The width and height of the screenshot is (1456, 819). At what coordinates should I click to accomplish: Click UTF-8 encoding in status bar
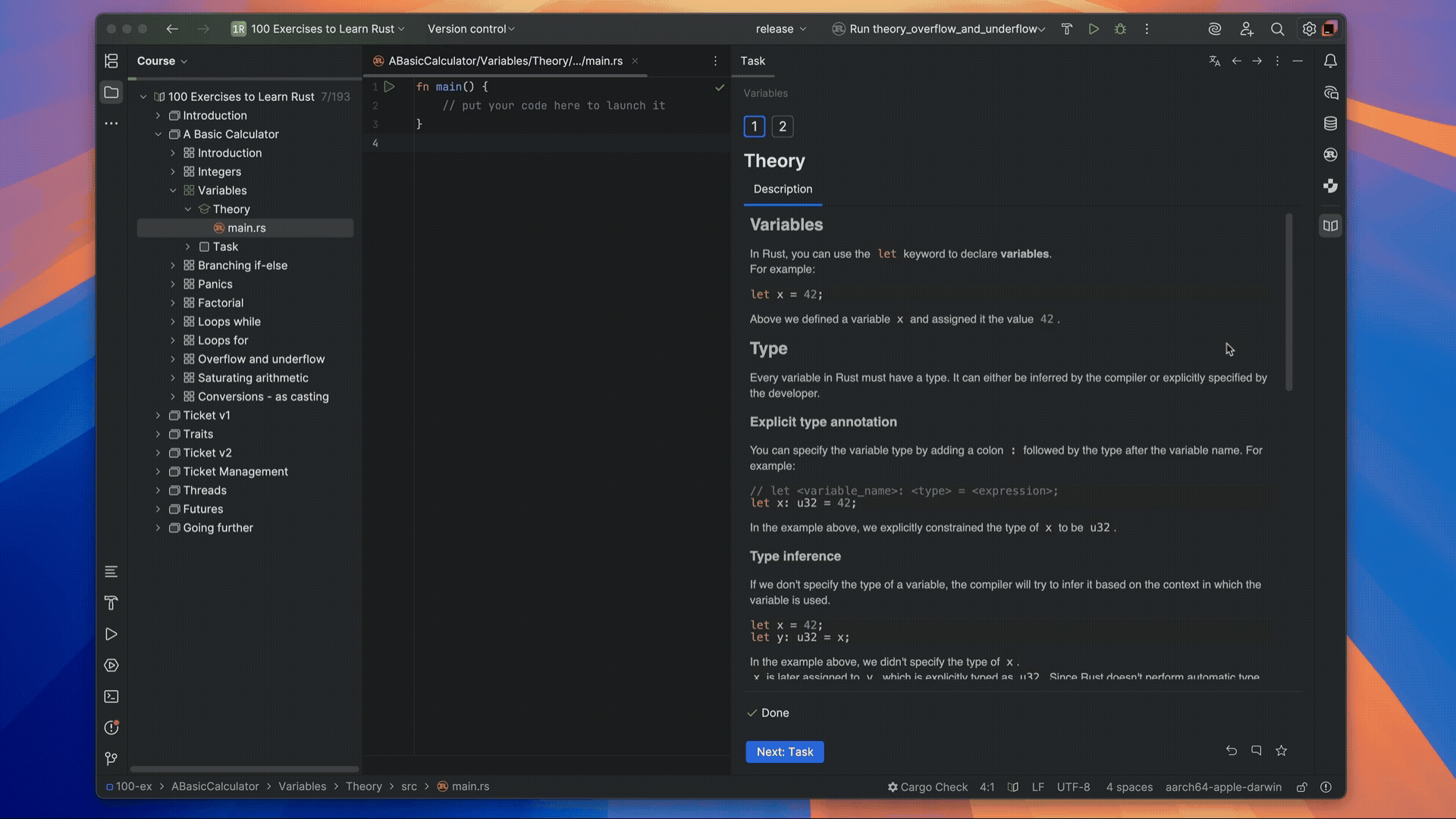pyautogui.click(x=1073, y=787)
